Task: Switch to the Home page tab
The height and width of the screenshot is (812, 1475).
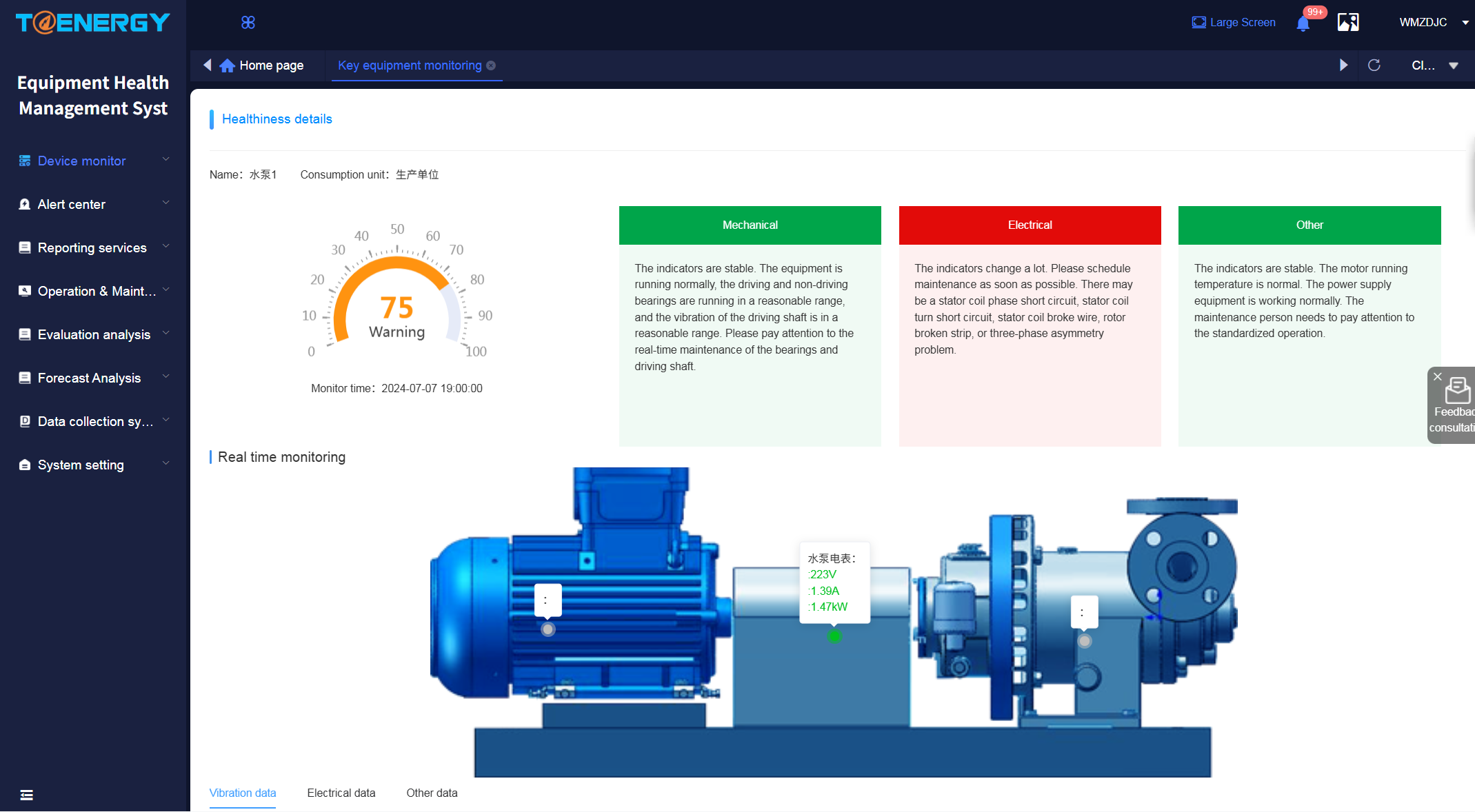Action: (x=262, y=65)
